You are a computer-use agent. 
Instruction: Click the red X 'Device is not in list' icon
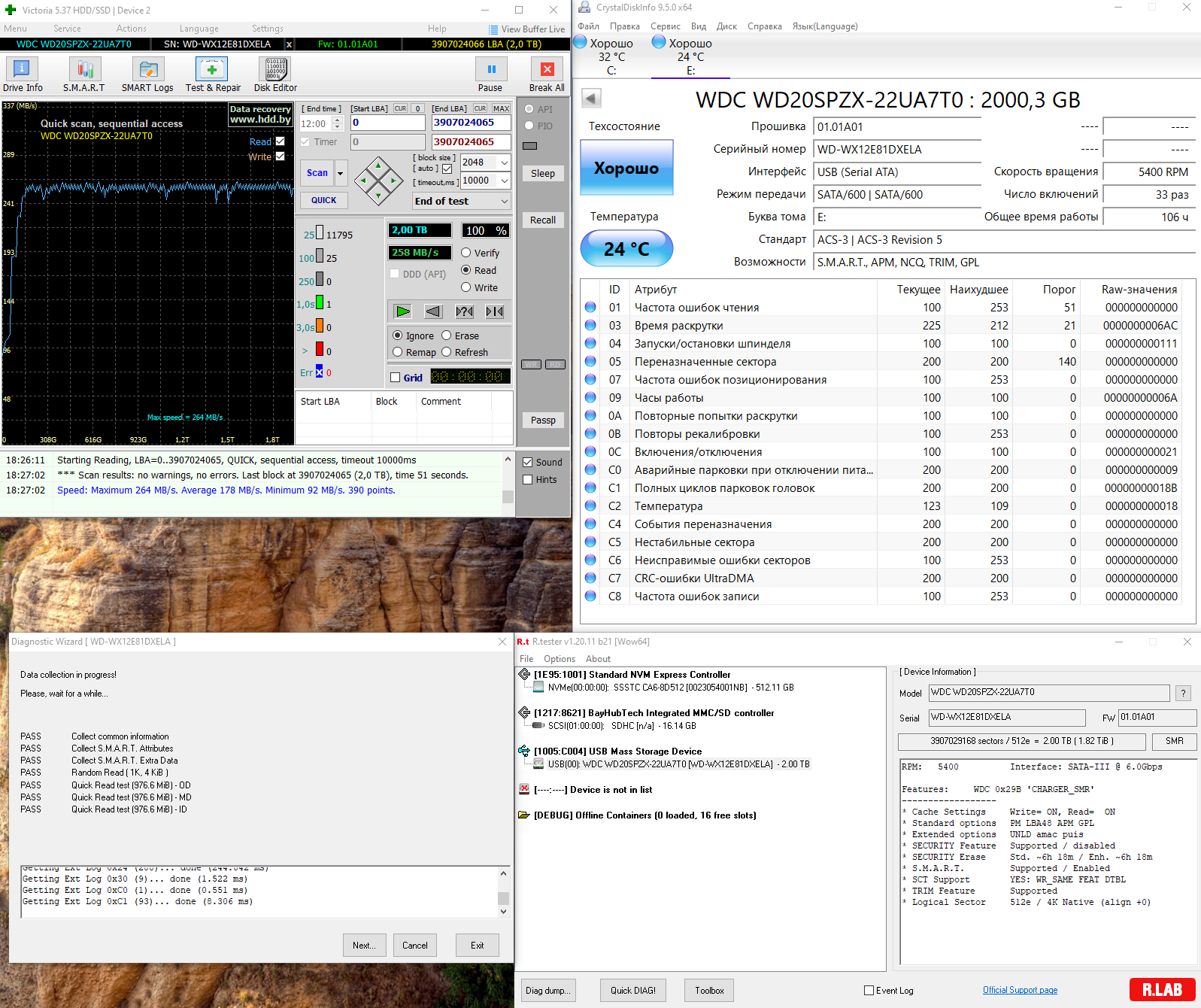point(524,789)
